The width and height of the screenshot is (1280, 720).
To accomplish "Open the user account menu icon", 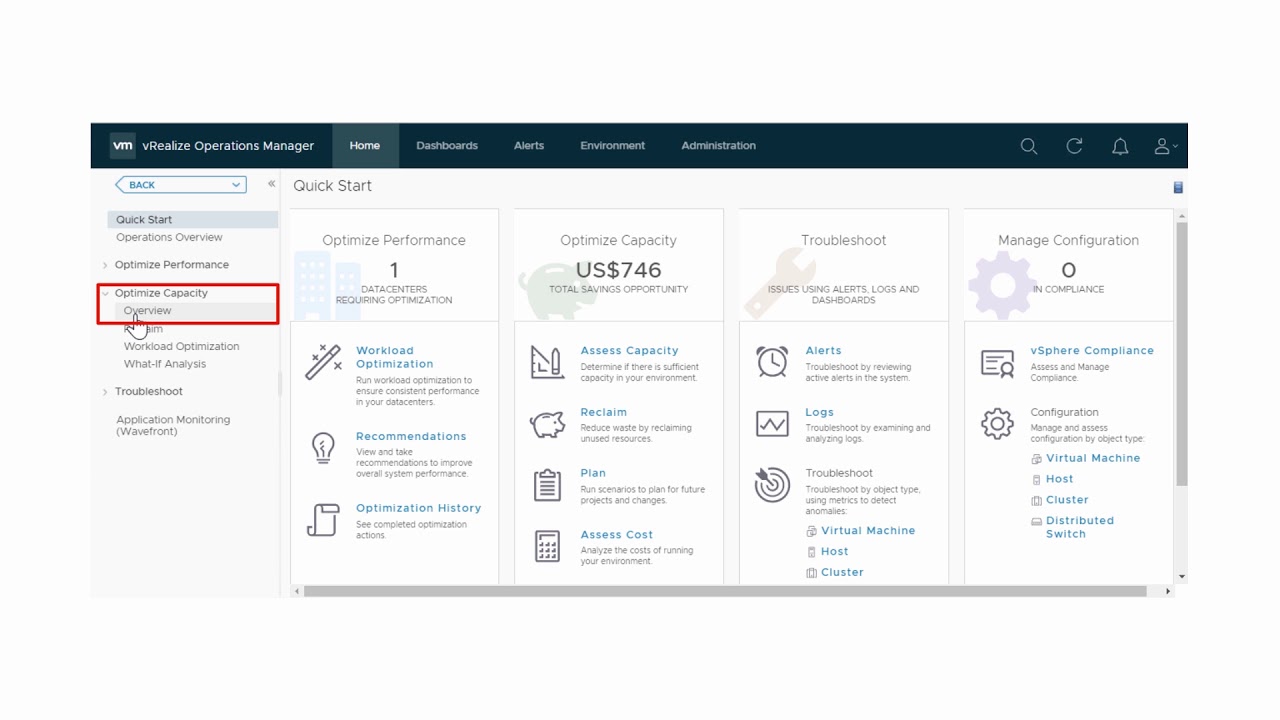I will click(1164, 146).
